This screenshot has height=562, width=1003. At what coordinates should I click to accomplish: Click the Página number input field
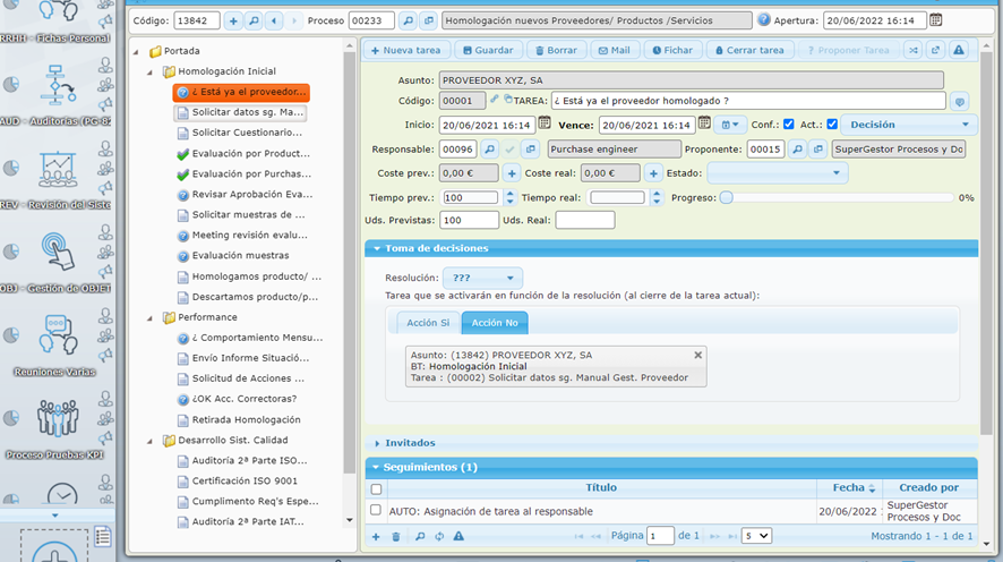pyautogui.click(x=660, y=536)
